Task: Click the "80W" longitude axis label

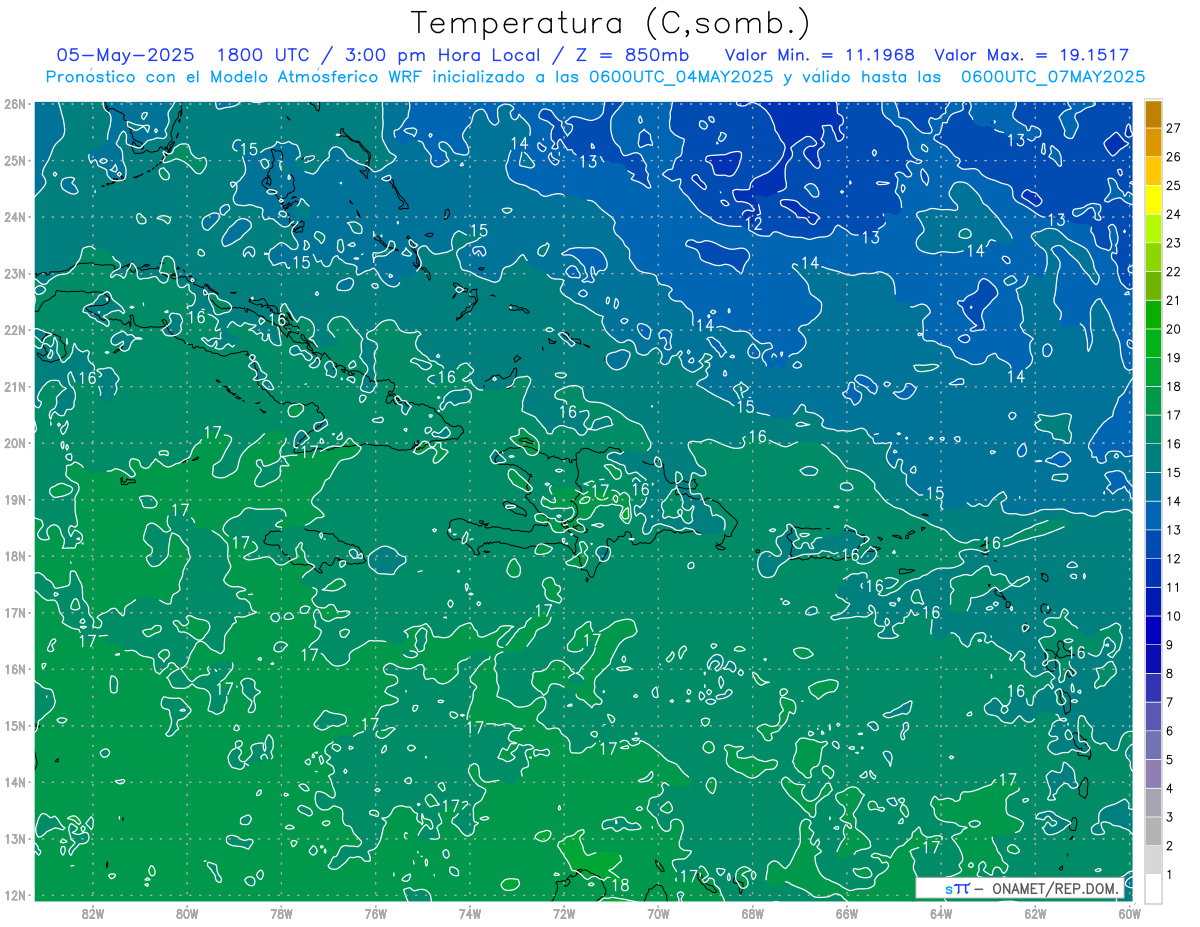Action: coord(187,913)
